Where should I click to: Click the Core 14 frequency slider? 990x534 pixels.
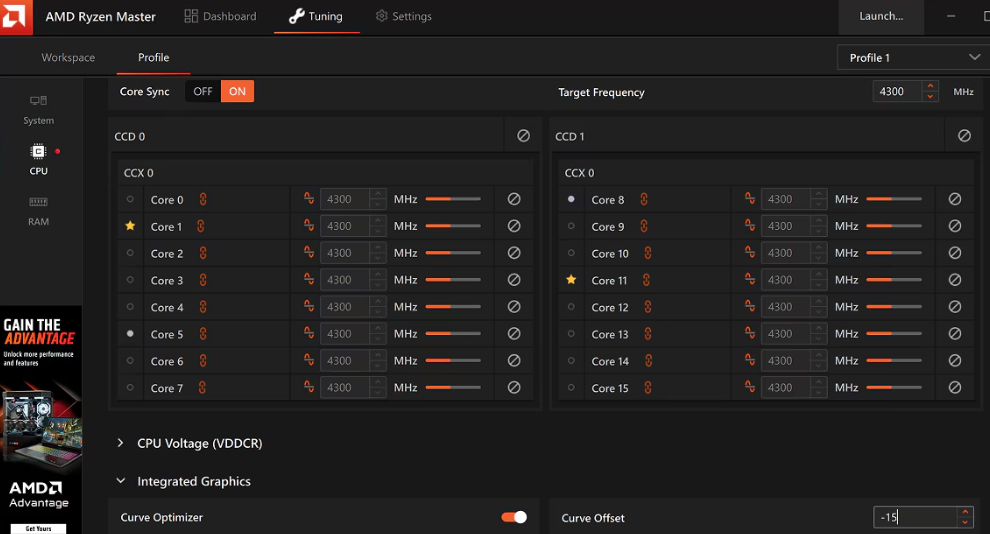click(893, 360)
